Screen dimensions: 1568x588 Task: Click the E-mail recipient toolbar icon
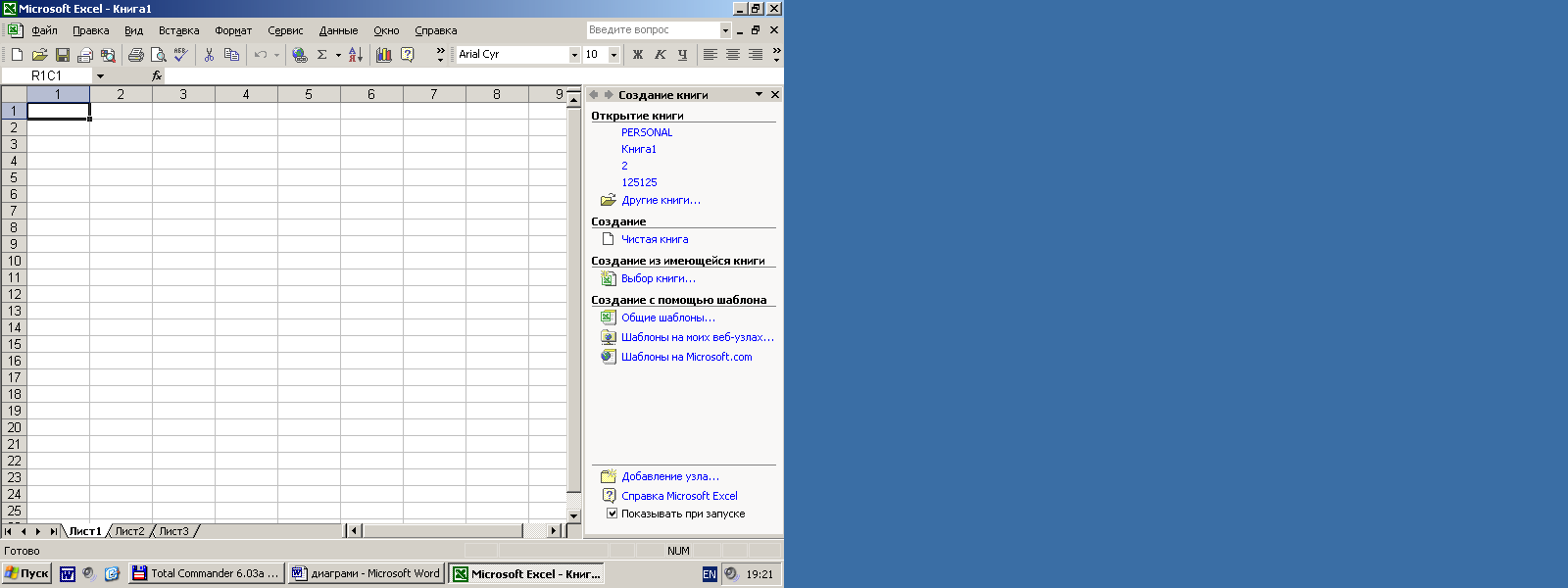pos(85,55)
